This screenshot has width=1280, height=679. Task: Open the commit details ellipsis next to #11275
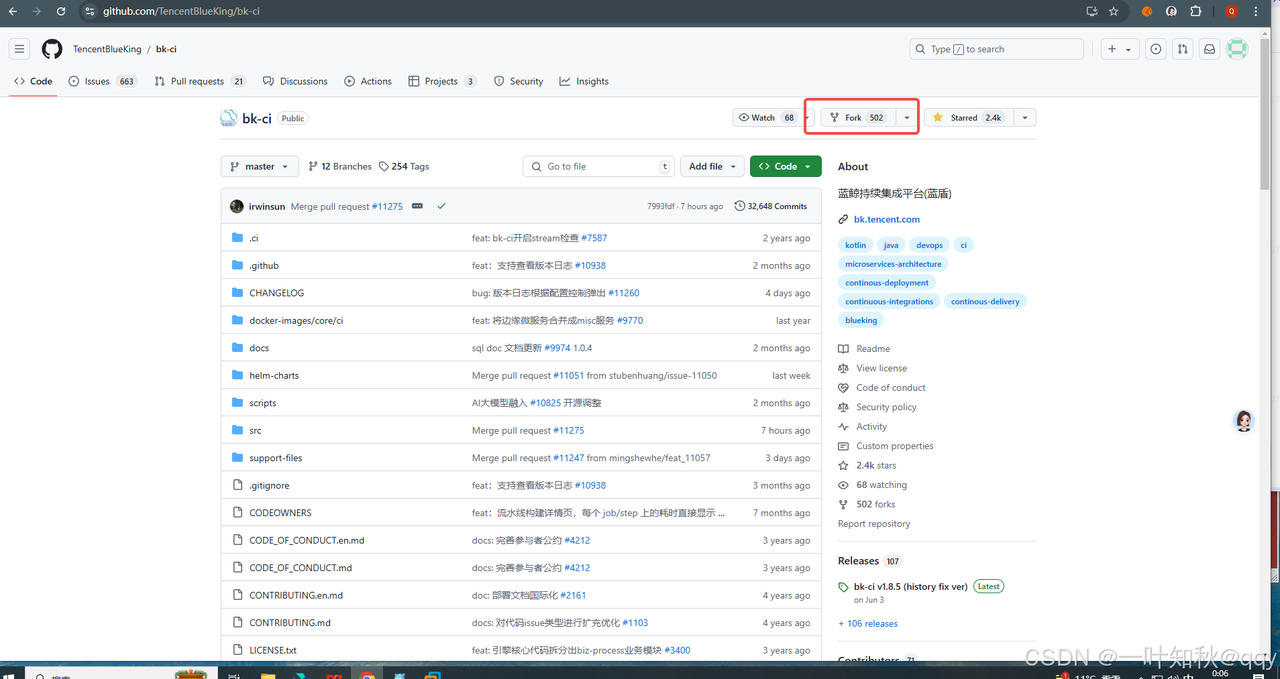(417, 206)
